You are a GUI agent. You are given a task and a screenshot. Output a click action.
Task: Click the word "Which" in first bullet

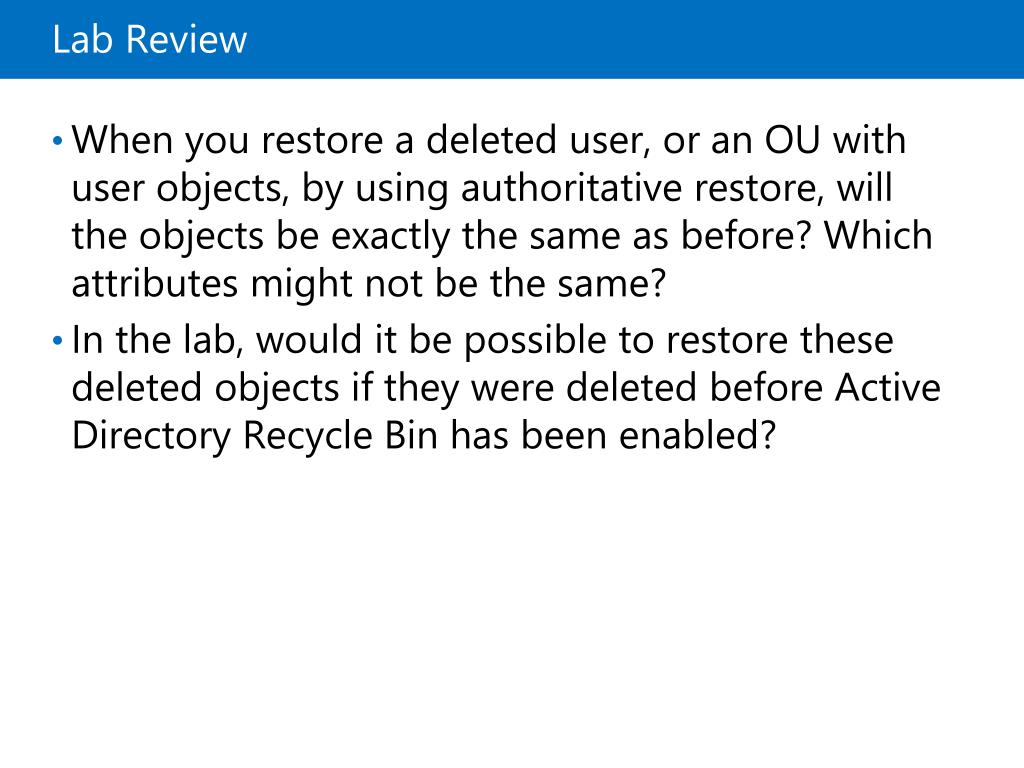(x=878, y=235)
